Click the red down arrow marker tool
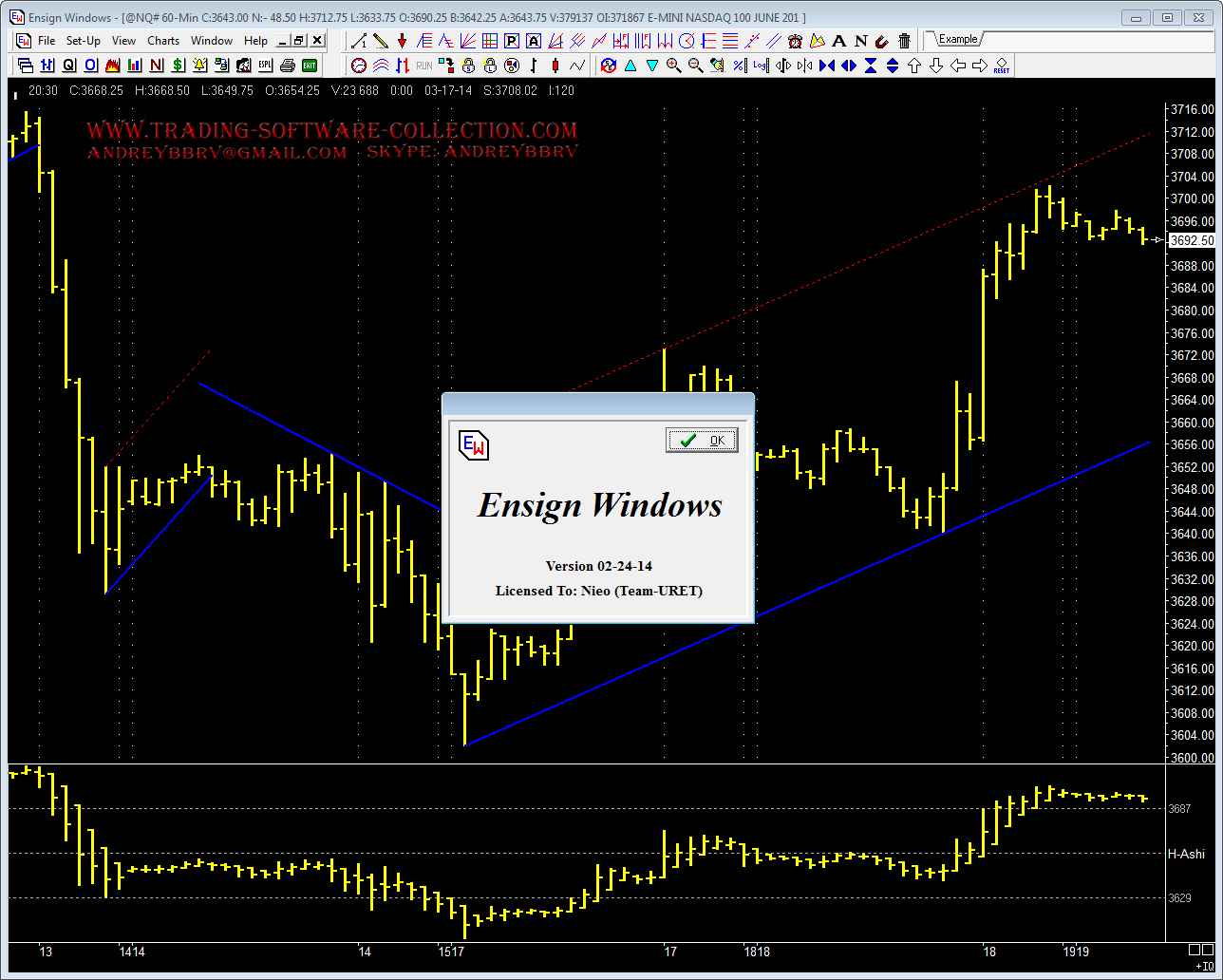 point(402,41)
